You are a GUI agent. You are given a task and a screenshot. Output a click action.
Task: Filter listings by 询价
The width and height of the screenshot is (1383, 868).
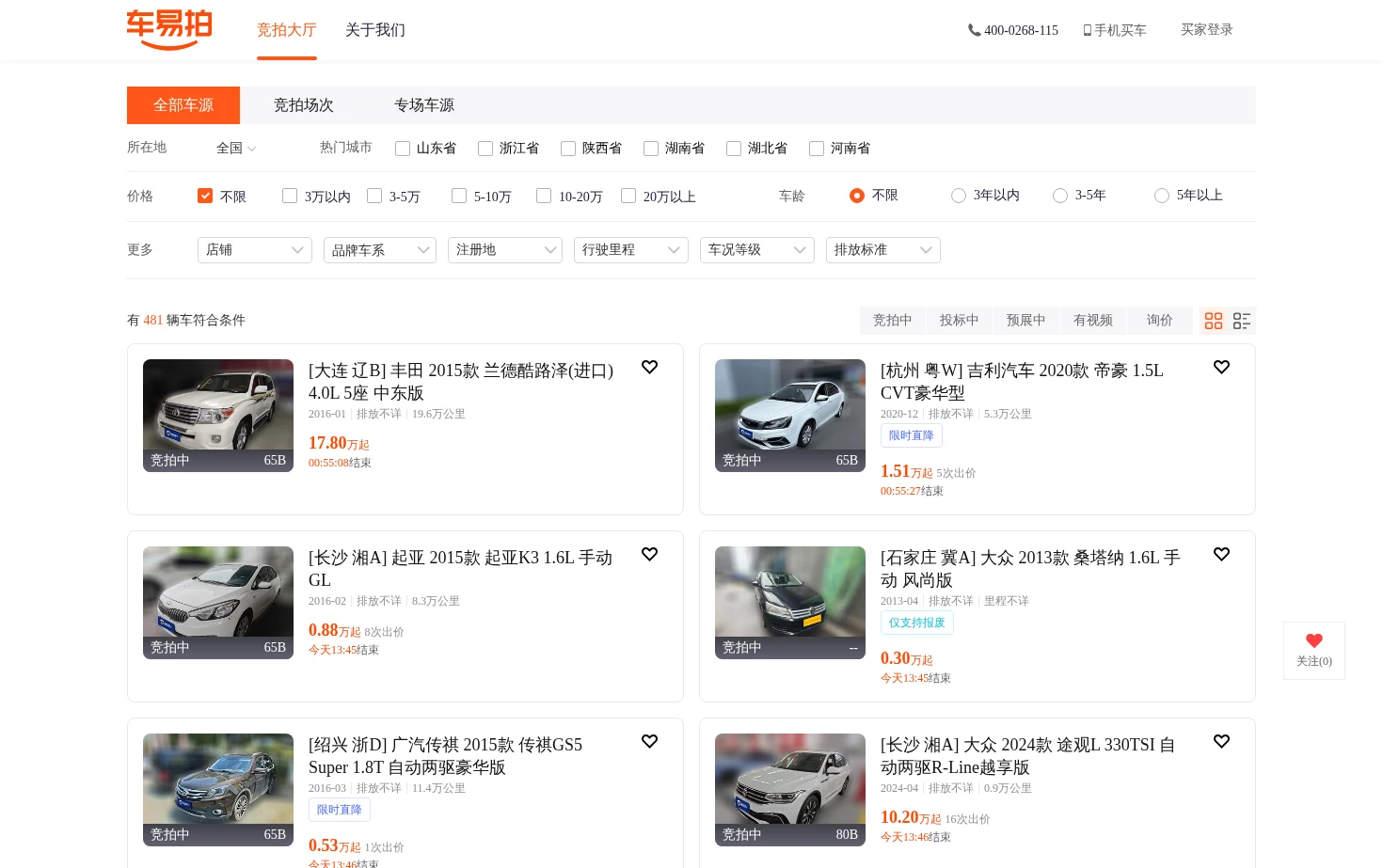pos(1160,321)
